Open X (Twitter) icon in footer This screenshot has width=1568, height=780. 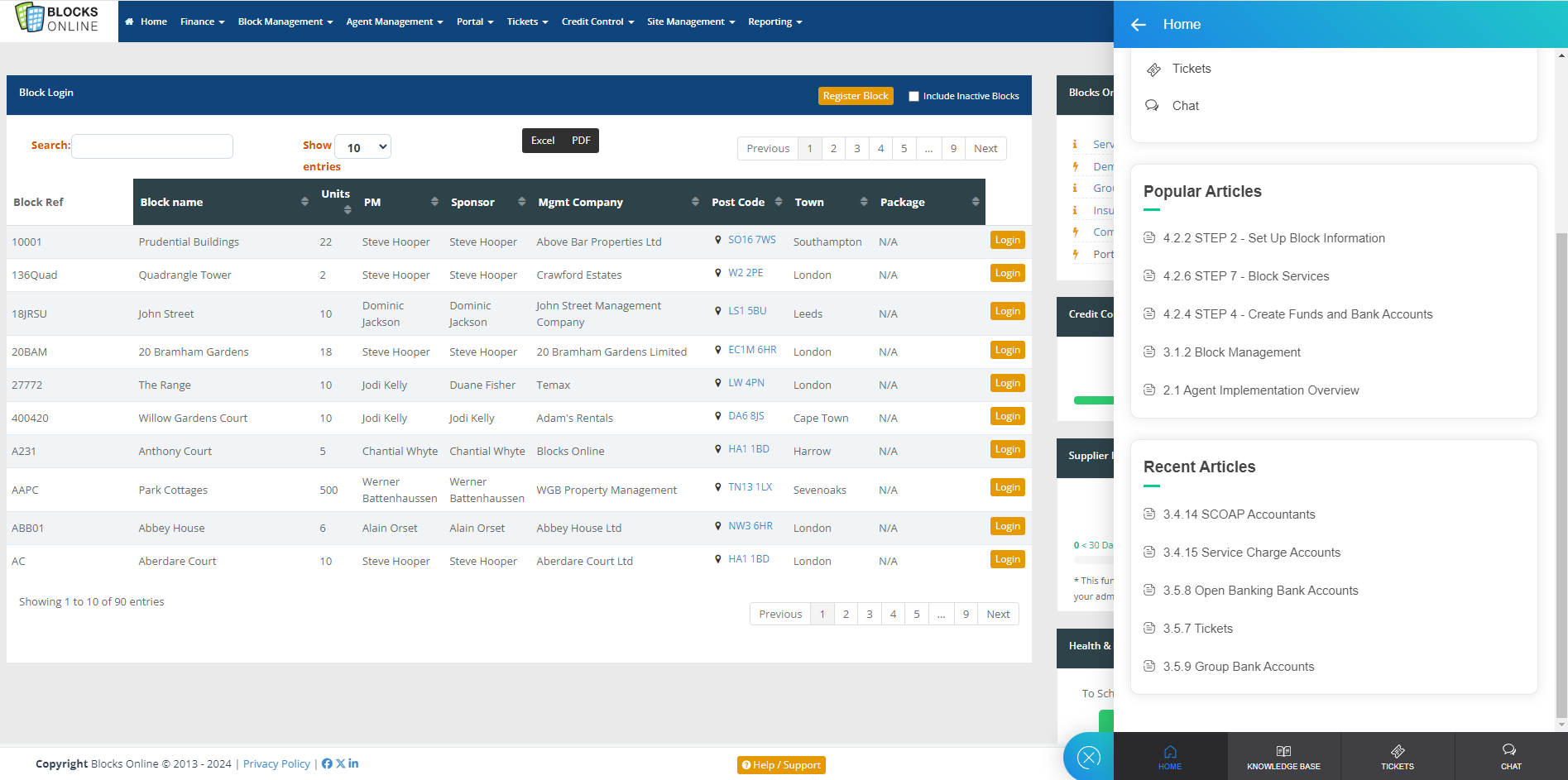340,763
